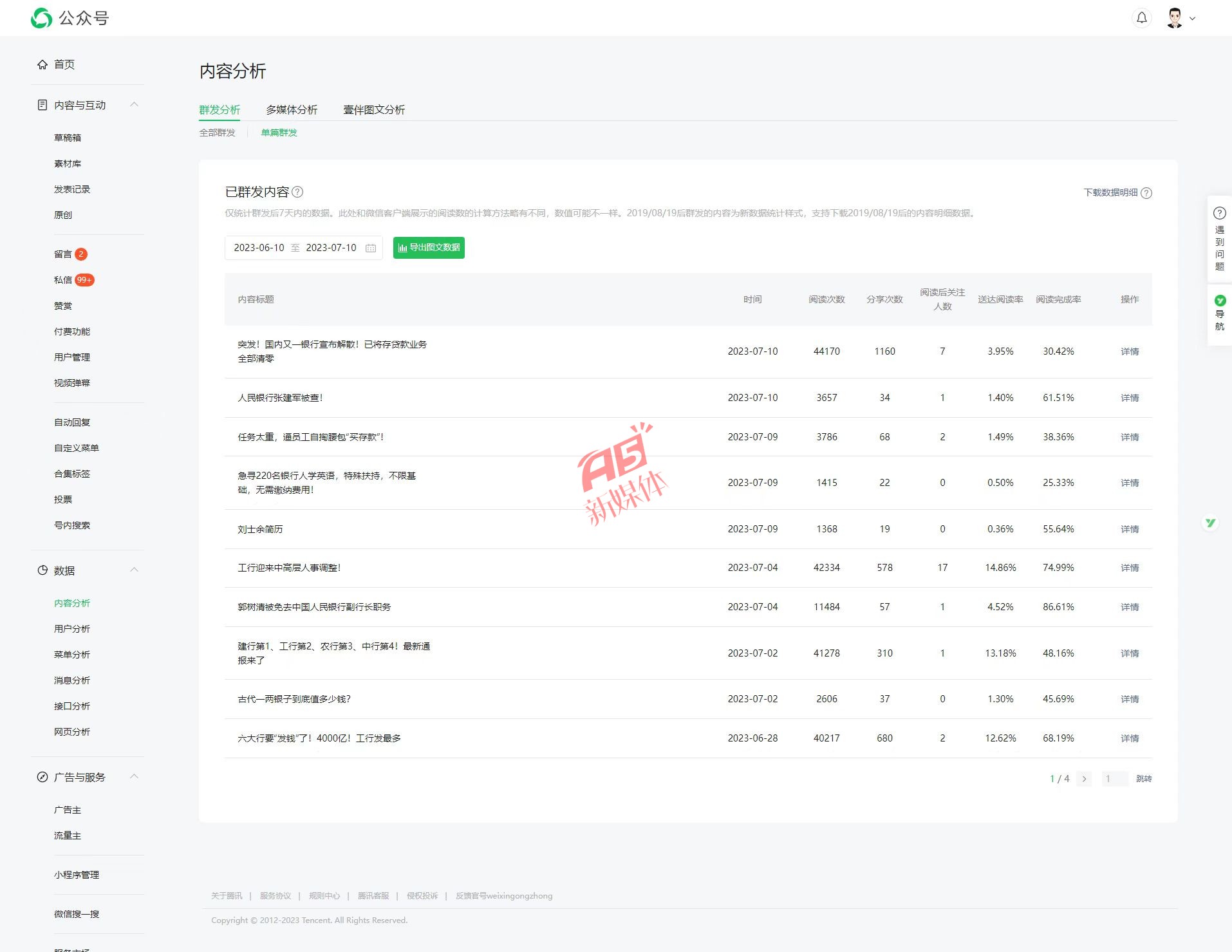This screenshot has width=1232, height=952.
Task: Collapse the 数据 sidebar section
Action: click(x=134, y=570)
